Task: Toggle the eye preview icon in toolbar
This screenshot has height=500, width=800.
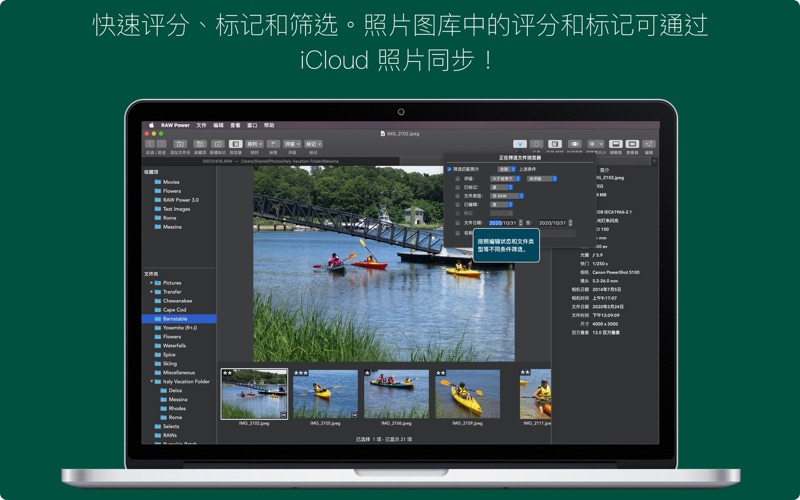Action: point(574,144)
